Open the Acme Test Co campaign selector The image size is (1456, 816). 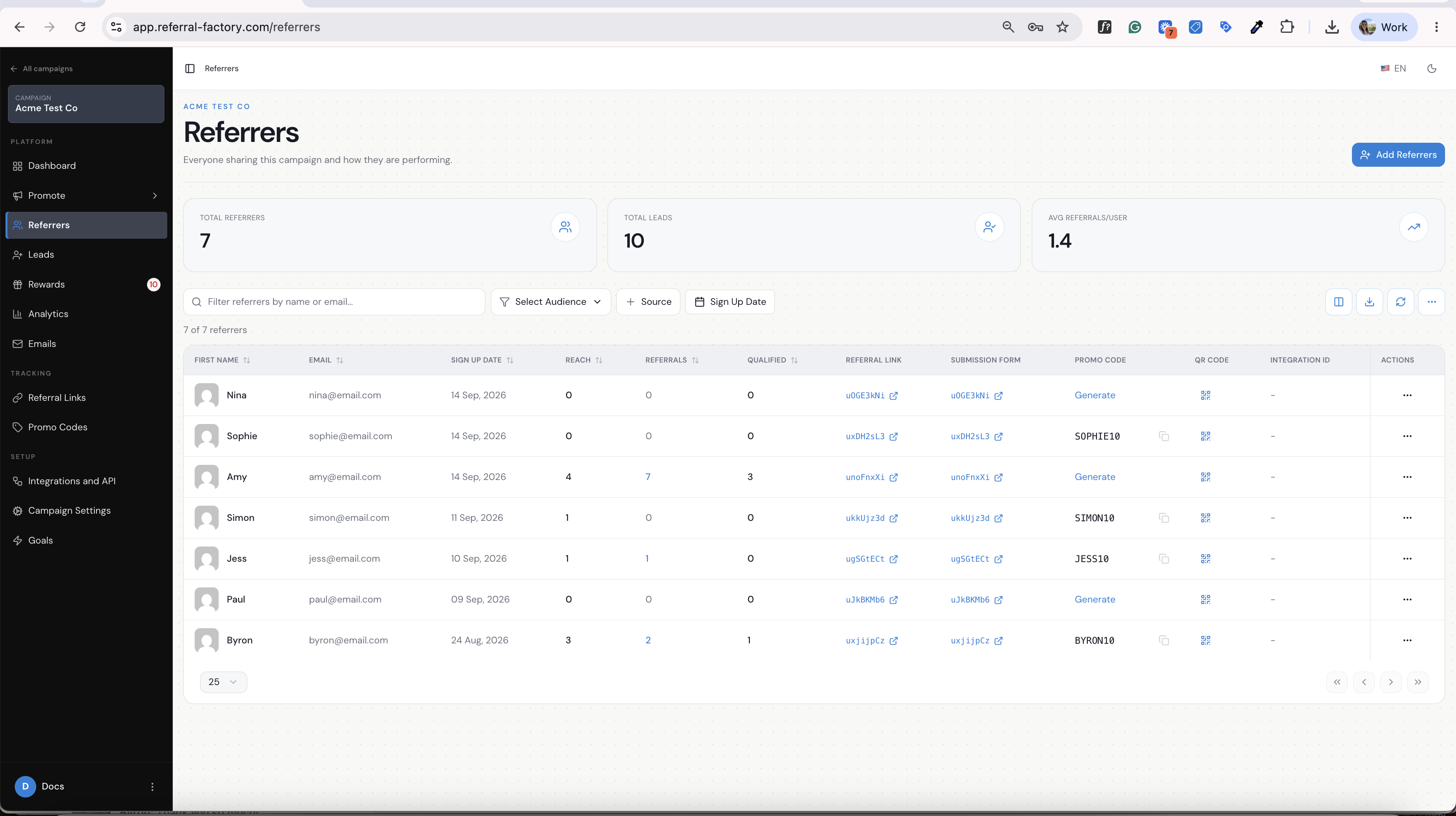(x=86, y=104)
